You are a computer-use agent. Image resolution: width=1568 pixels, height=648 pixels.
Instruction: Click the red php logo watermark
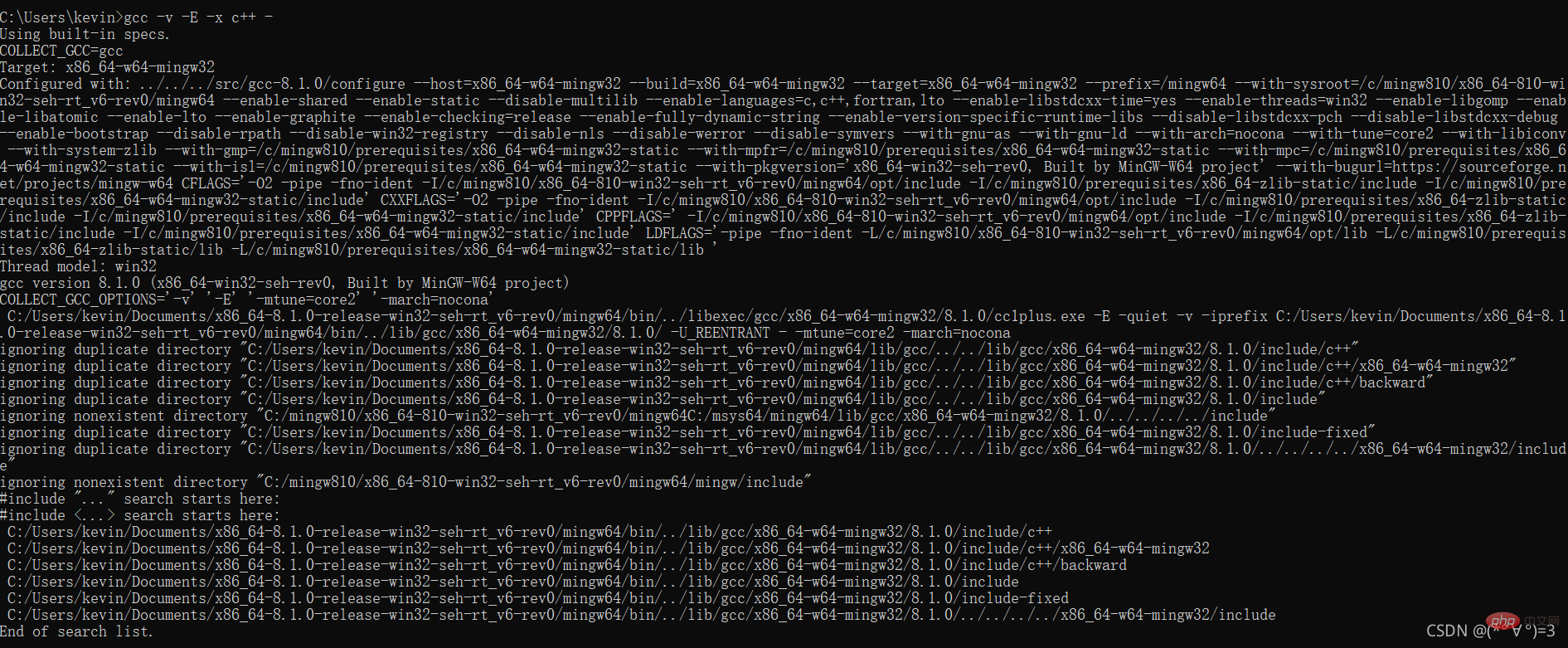(1503, 621)
